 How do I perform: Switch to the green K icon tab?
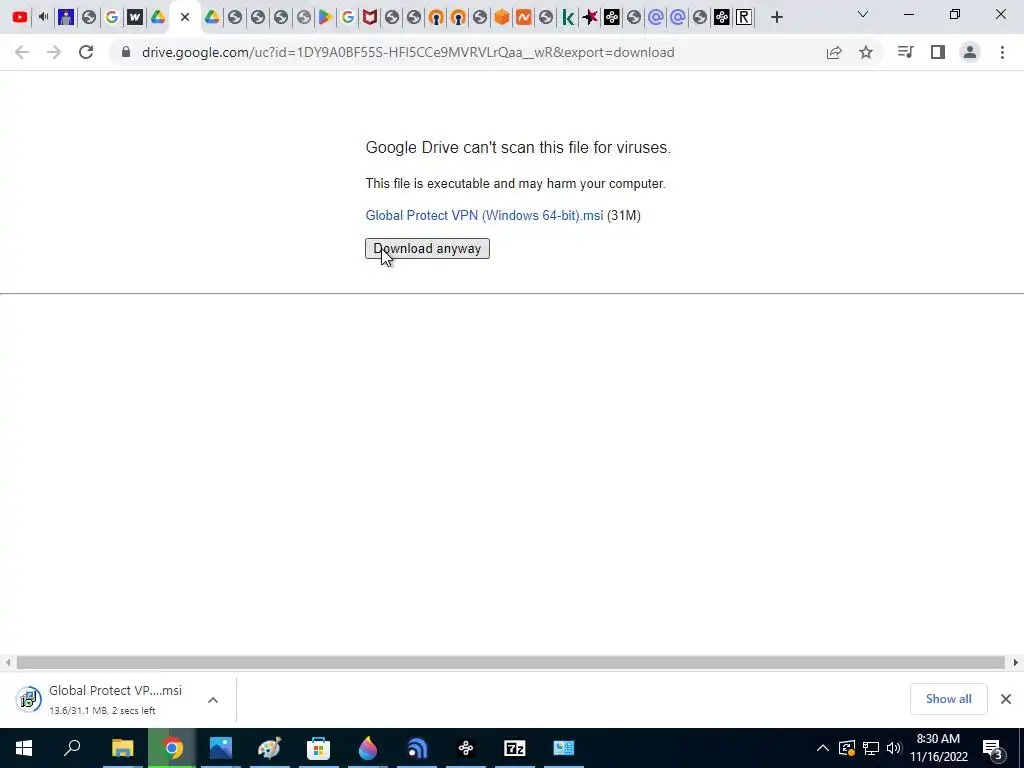(568, 17)
